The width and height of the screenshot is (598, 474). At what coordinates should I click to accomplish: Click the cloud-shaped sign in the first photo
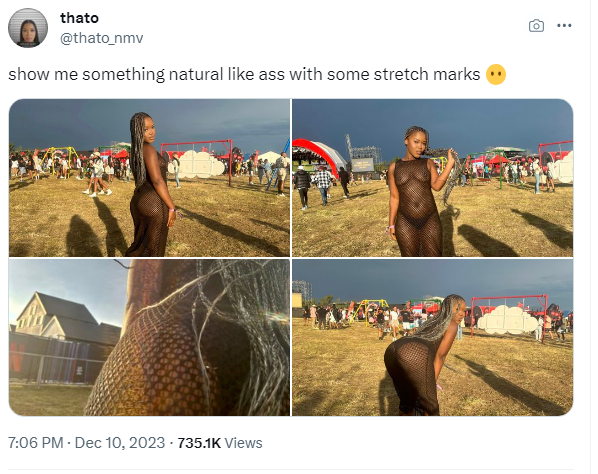pyautogui.click(x=201, y=164)
